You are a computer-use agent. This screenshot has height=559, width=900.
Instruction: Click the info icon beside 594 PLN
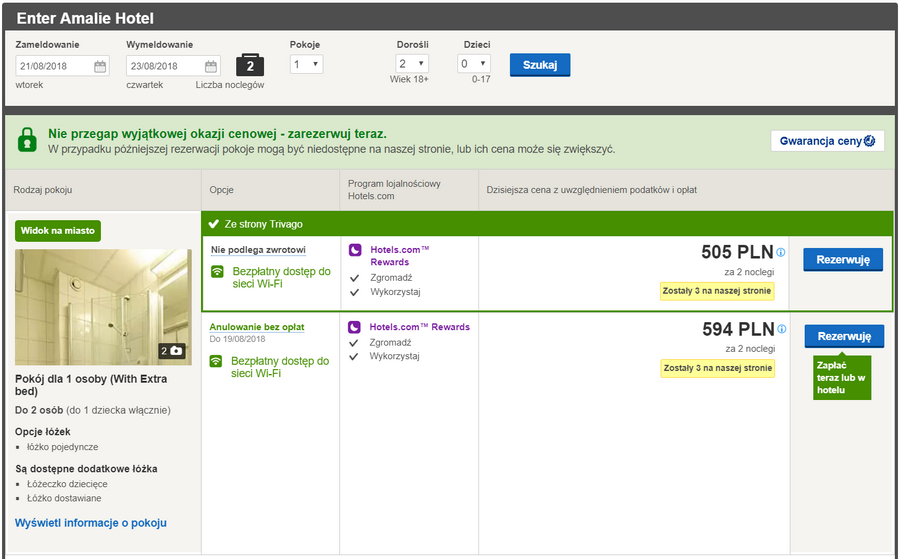pos(782,329)
